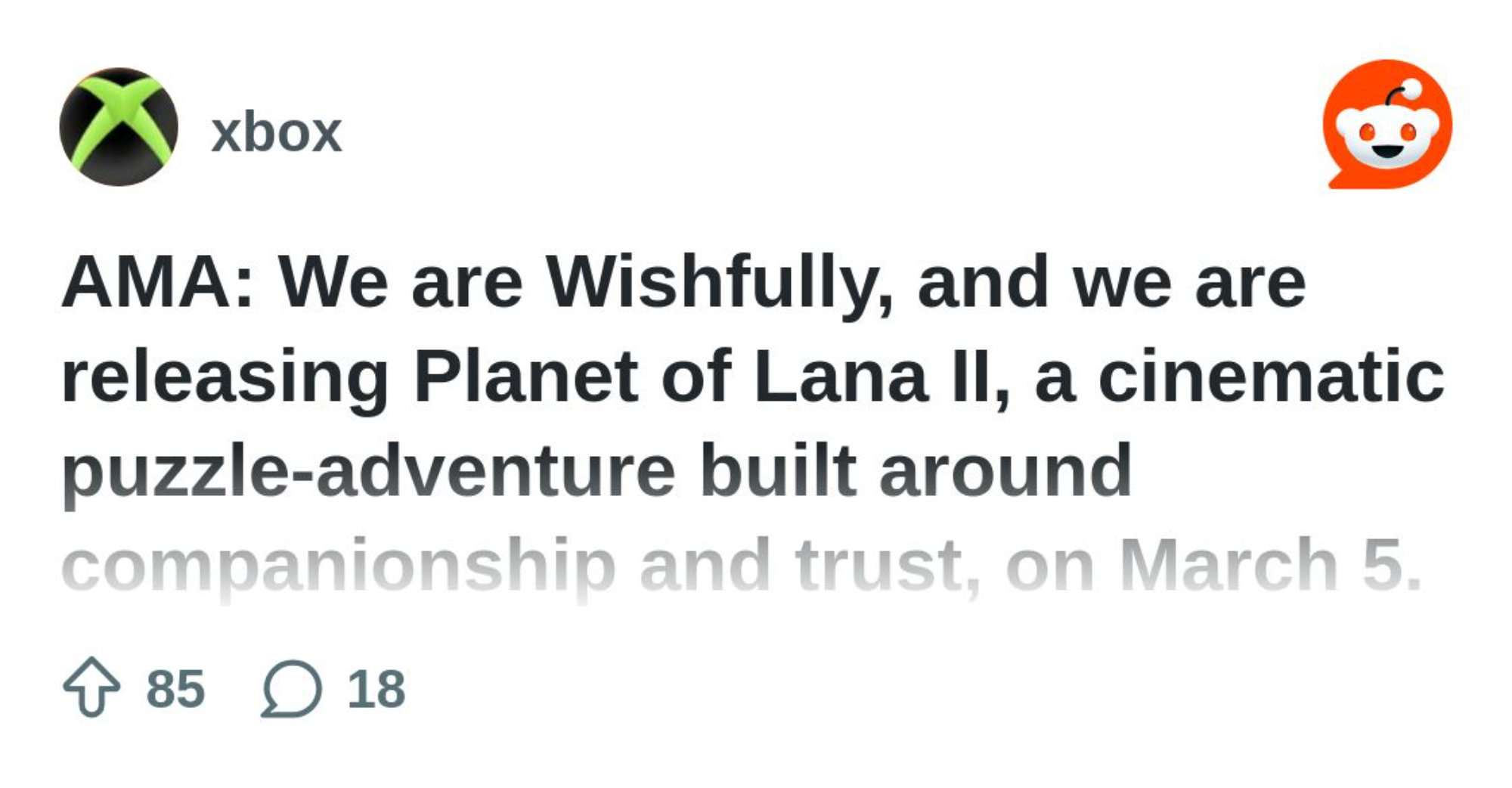Open the Reddit Snoo logo
The height and width of the screenshot is (788, 1512).
[1387, 125]
